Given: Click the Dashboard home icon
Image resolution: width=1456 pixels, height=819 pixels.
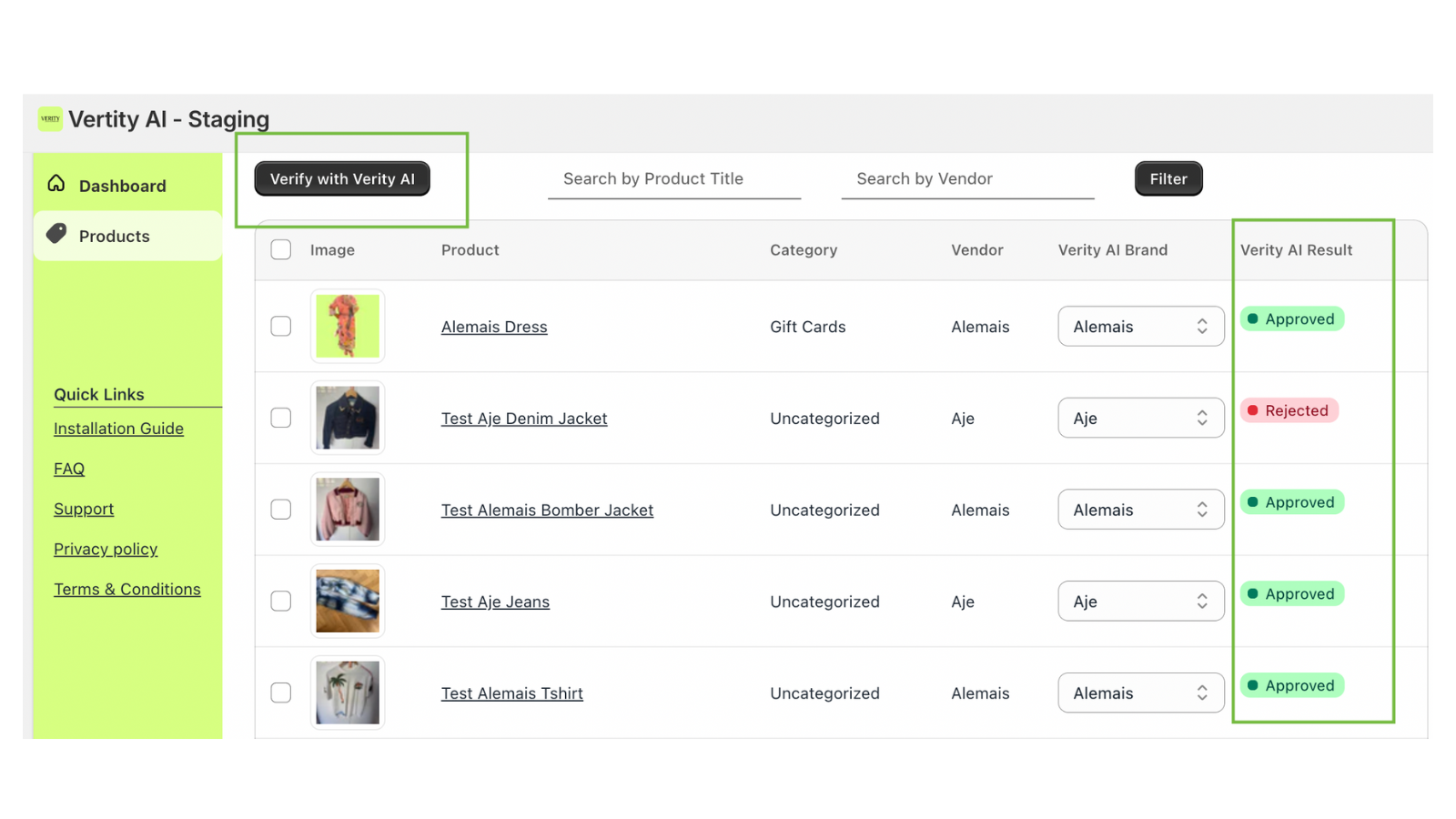Looking at the screenshot, I should 56,184.
